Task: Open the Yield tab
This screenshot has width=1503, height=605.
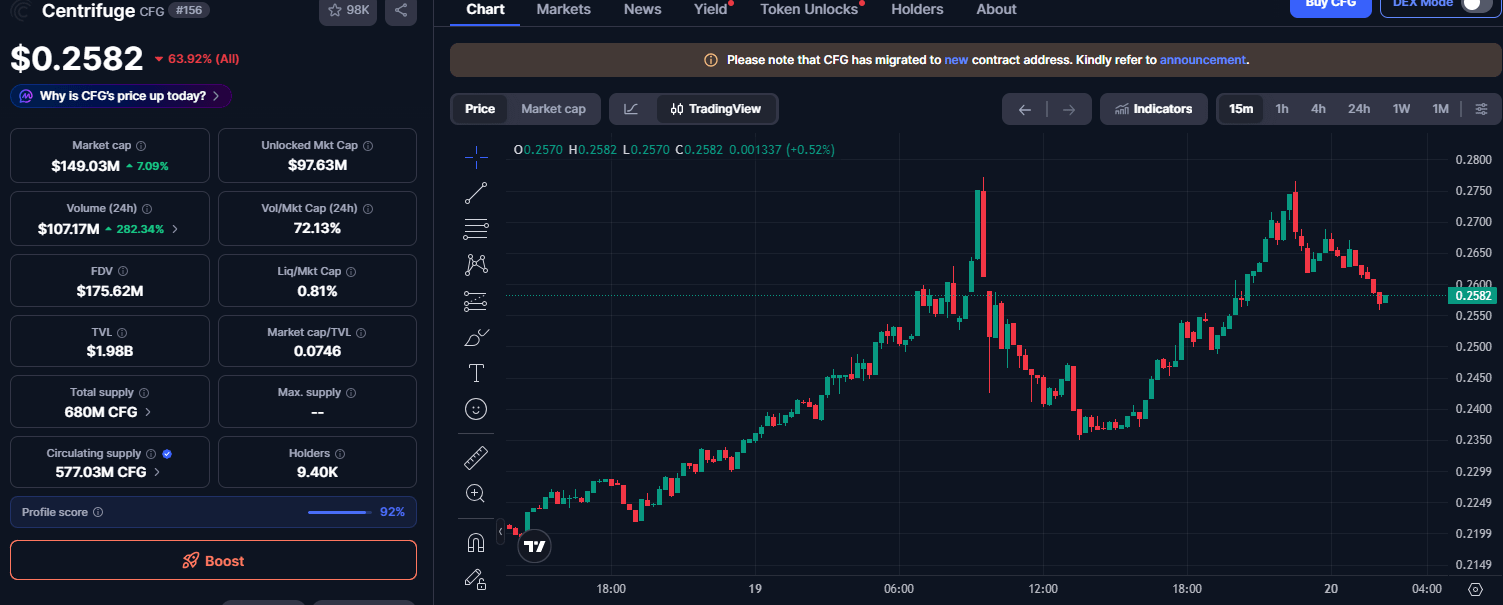Action: tap(711, 9)
